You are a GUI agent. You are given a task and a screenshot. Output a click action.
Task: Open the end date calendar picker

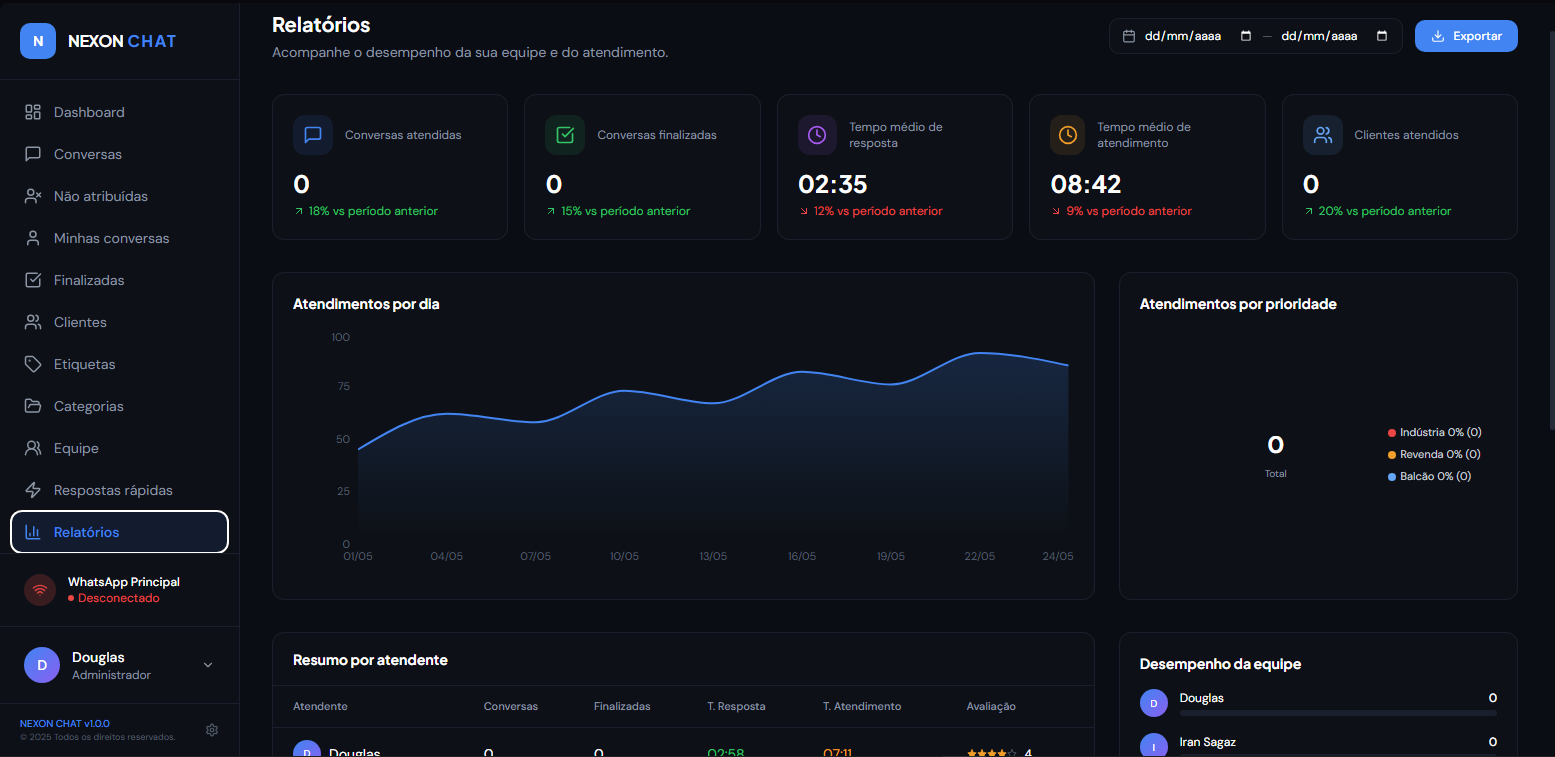click(x=1382, y=36)
